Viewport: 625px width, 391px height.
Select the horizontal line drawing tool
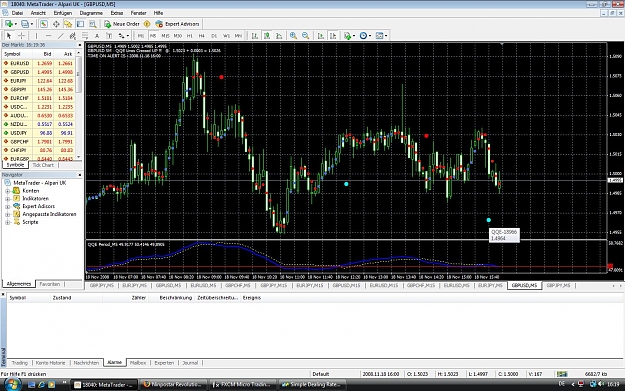(x=48, y=36)
